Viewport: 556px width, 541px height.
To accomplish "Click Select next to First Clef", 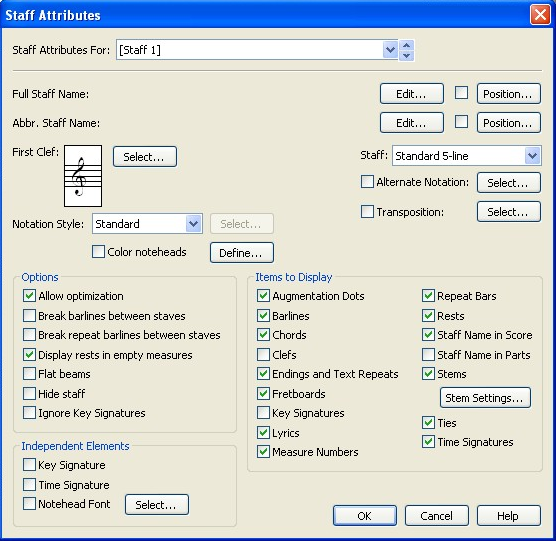I will (145, 157).
